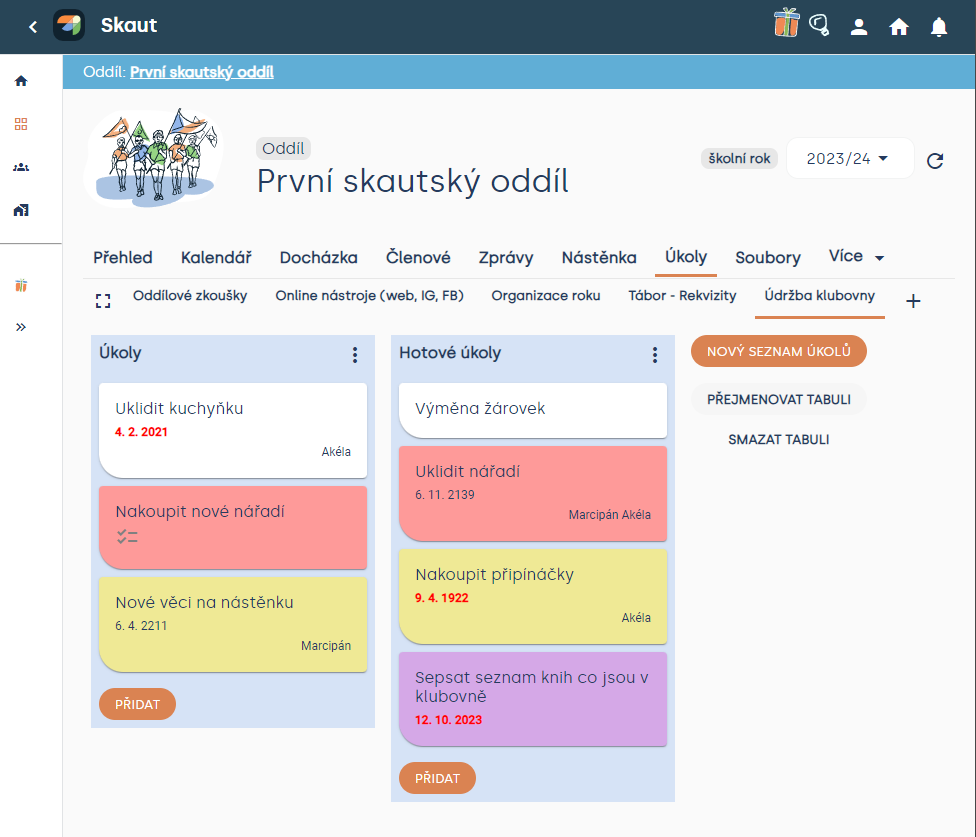Click the checklist icon on Nakoupit nové nářadí
Image resolution: width=976 pixels, height=837 pixels.
click(127, 536)
